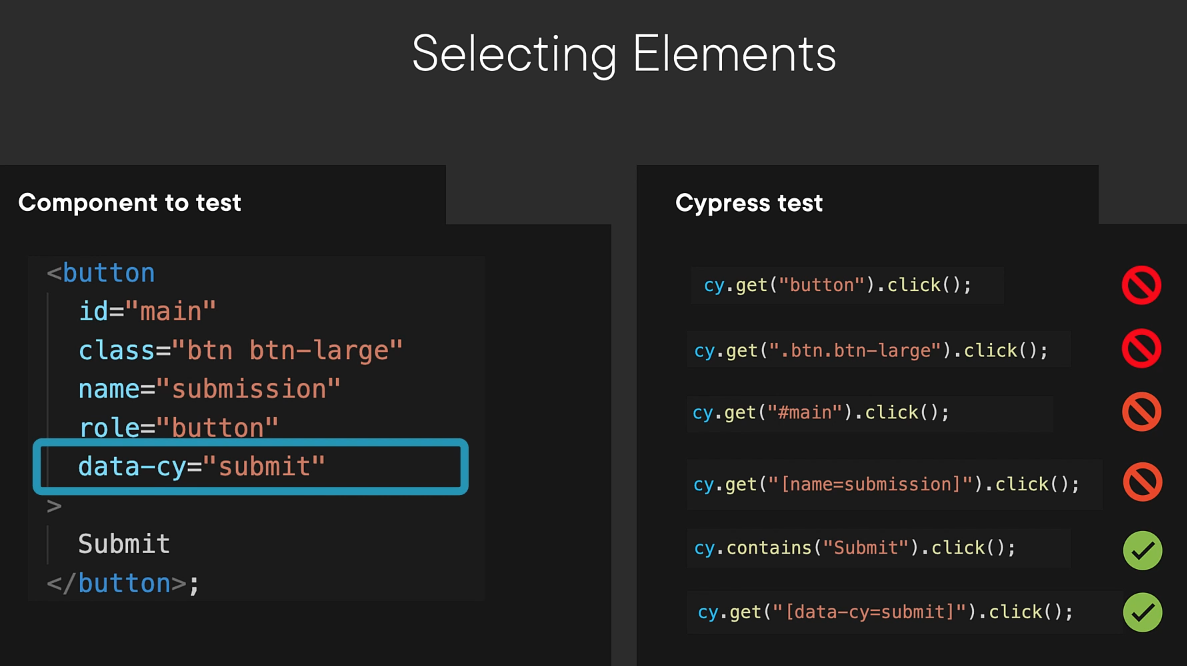1187x666 pixels.
Task: Click the name="submission" attribute
Action: 209,388
